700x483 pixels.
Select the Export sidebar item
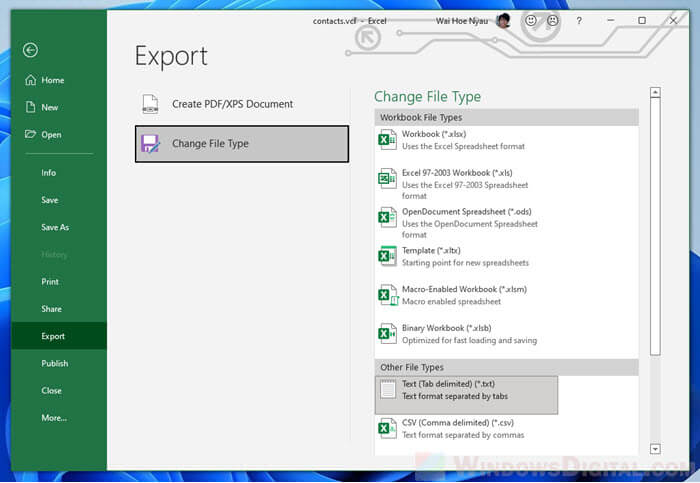59,336
